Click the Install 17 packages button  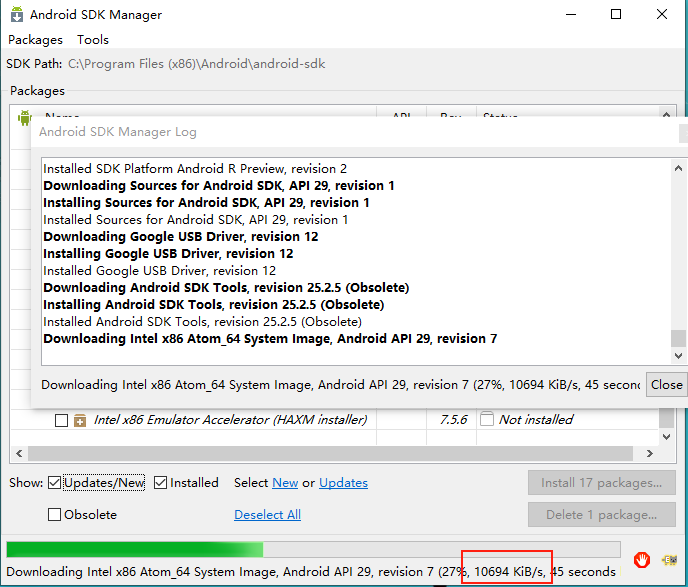coord(602,483)
